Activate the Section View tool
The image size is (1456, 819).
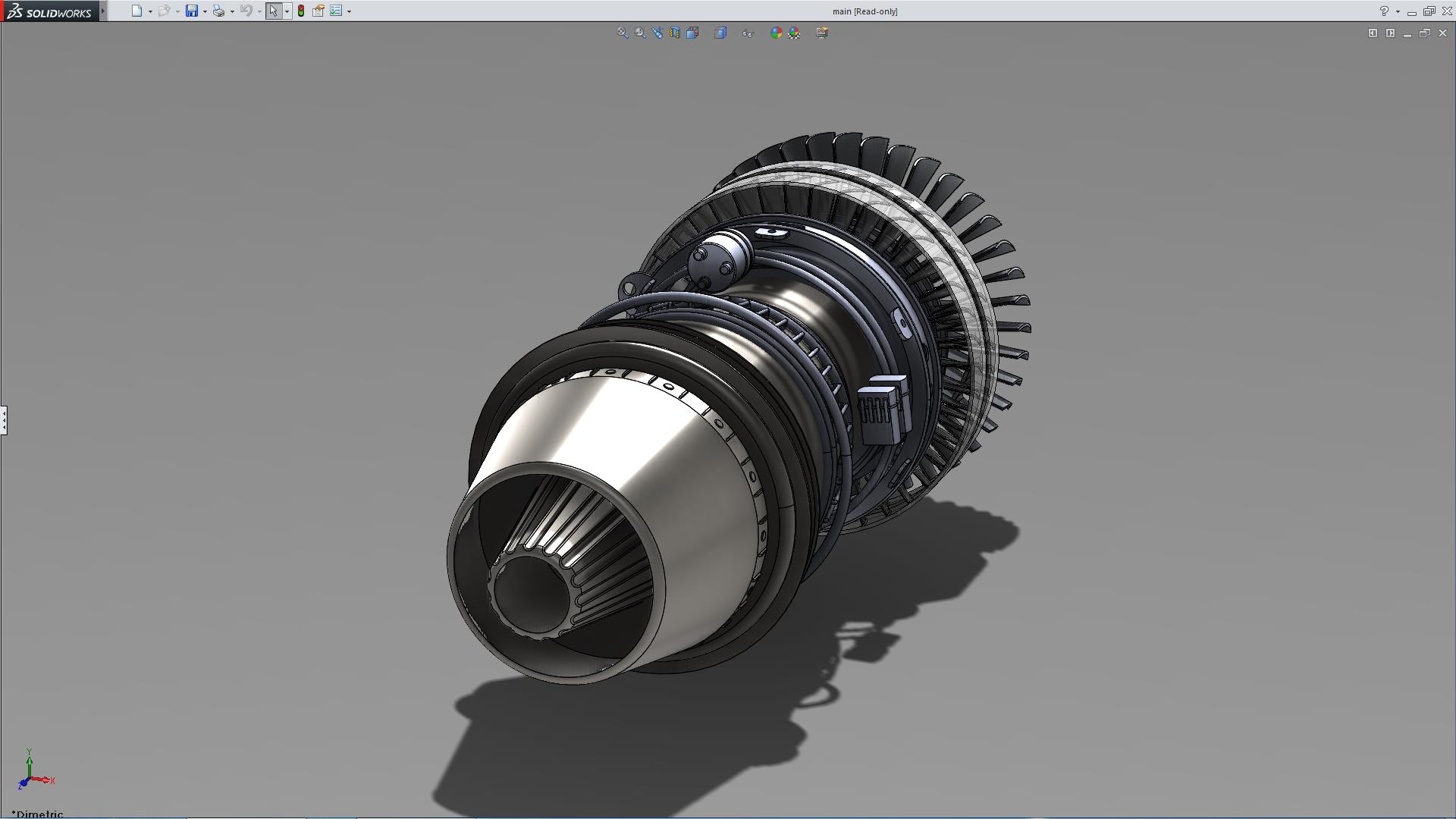click(x=675, y=33)
